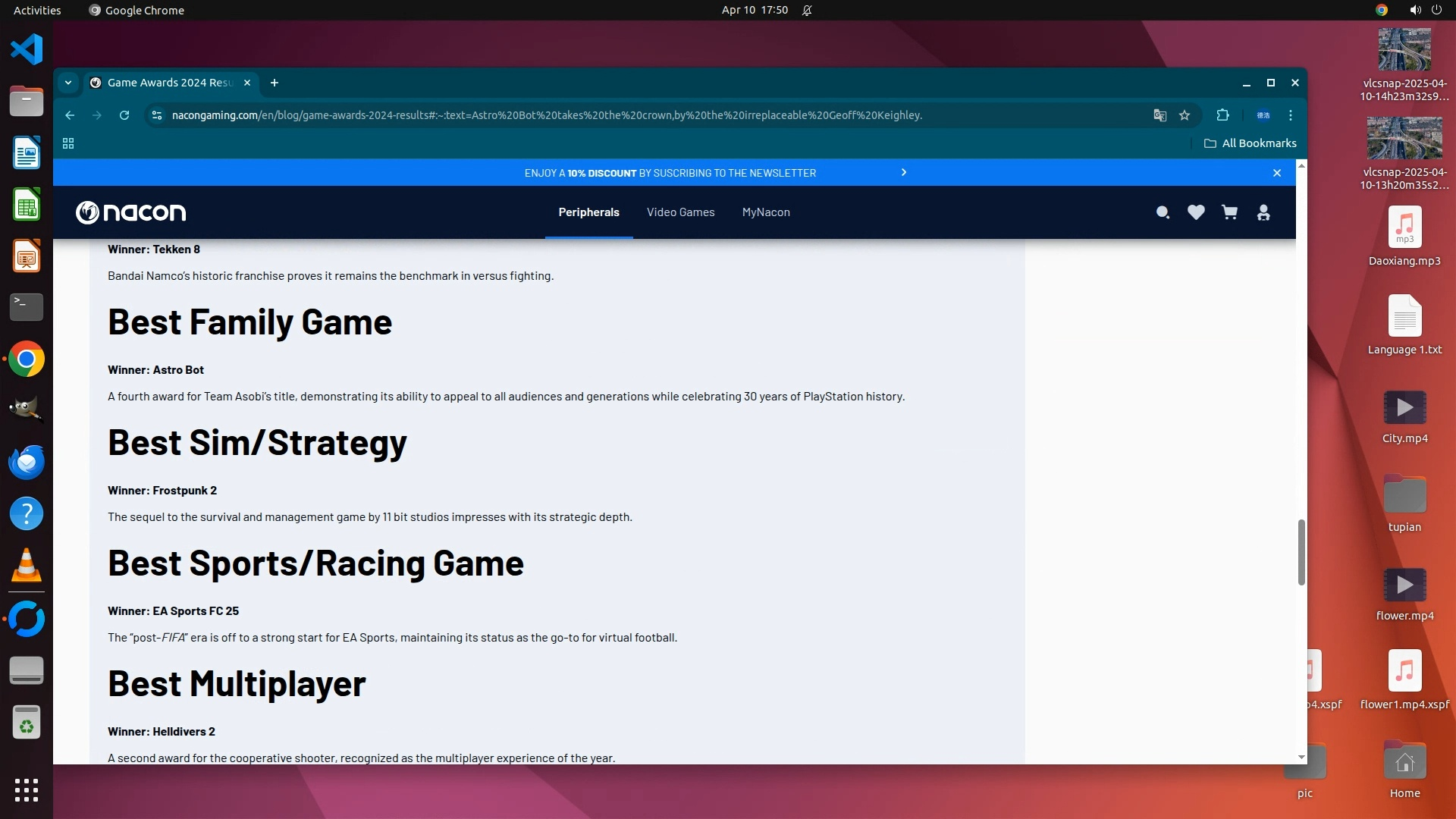Open the MyNacon menu item
This screenshot has width=1456, height=819.
pyautogui.click(x=766, y=212)
